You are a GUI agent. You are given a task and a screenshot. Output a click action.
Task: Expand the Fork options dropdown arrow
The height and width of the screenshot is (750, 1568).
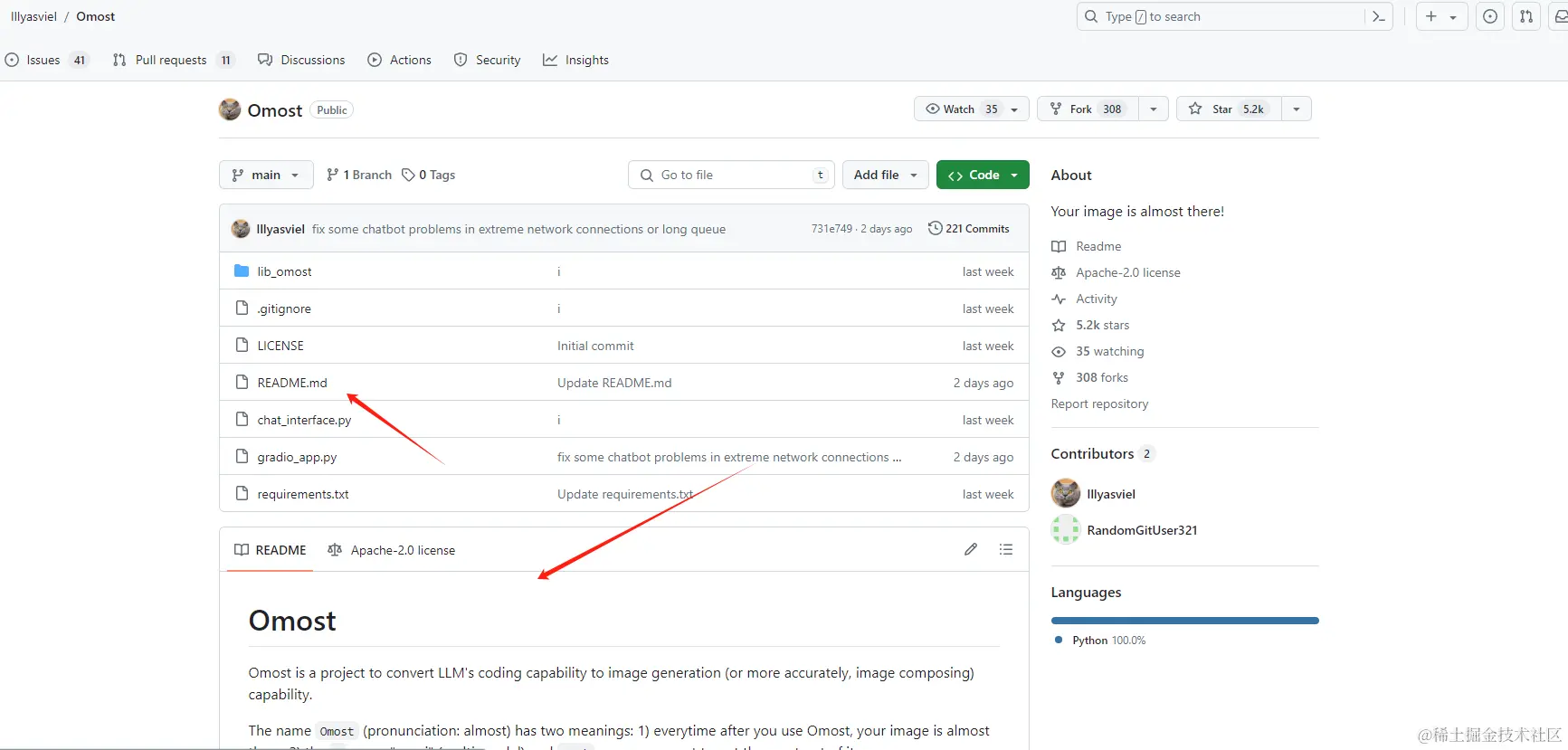1153,109
